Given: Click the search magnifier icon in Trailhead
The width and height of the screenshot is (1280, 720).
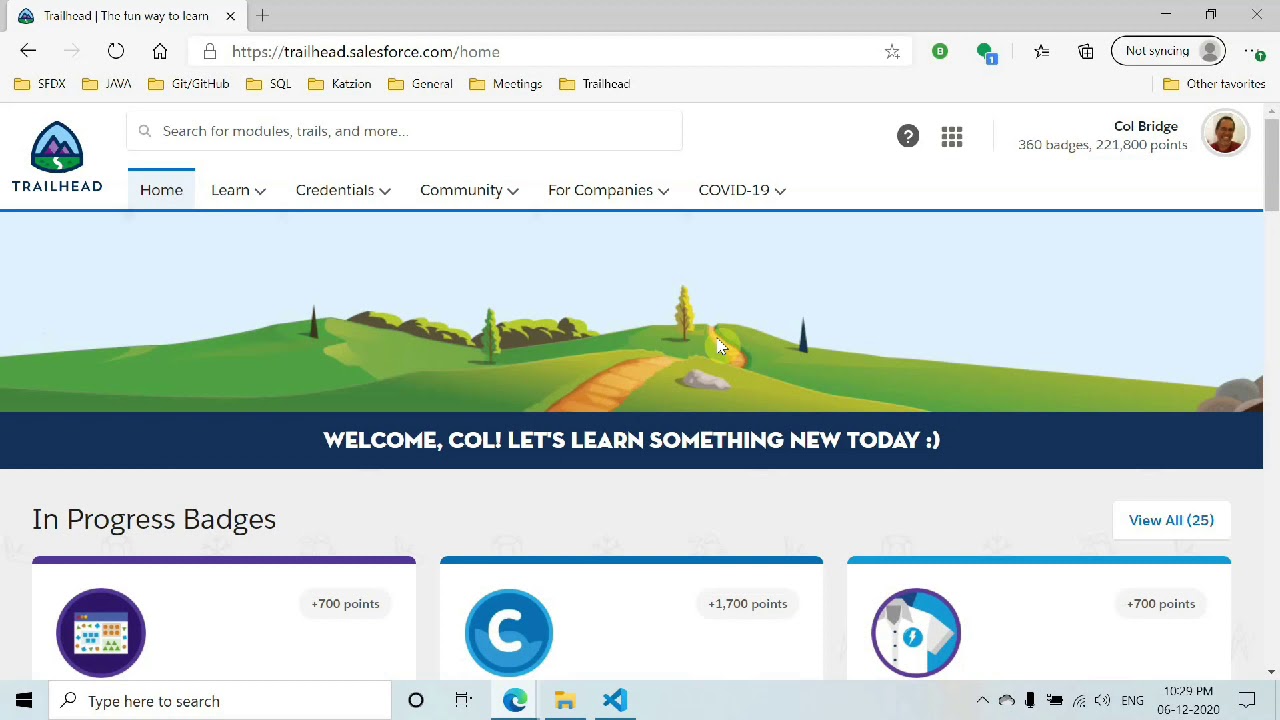Looking at the screenshot, I should click(x=145, y=131).
